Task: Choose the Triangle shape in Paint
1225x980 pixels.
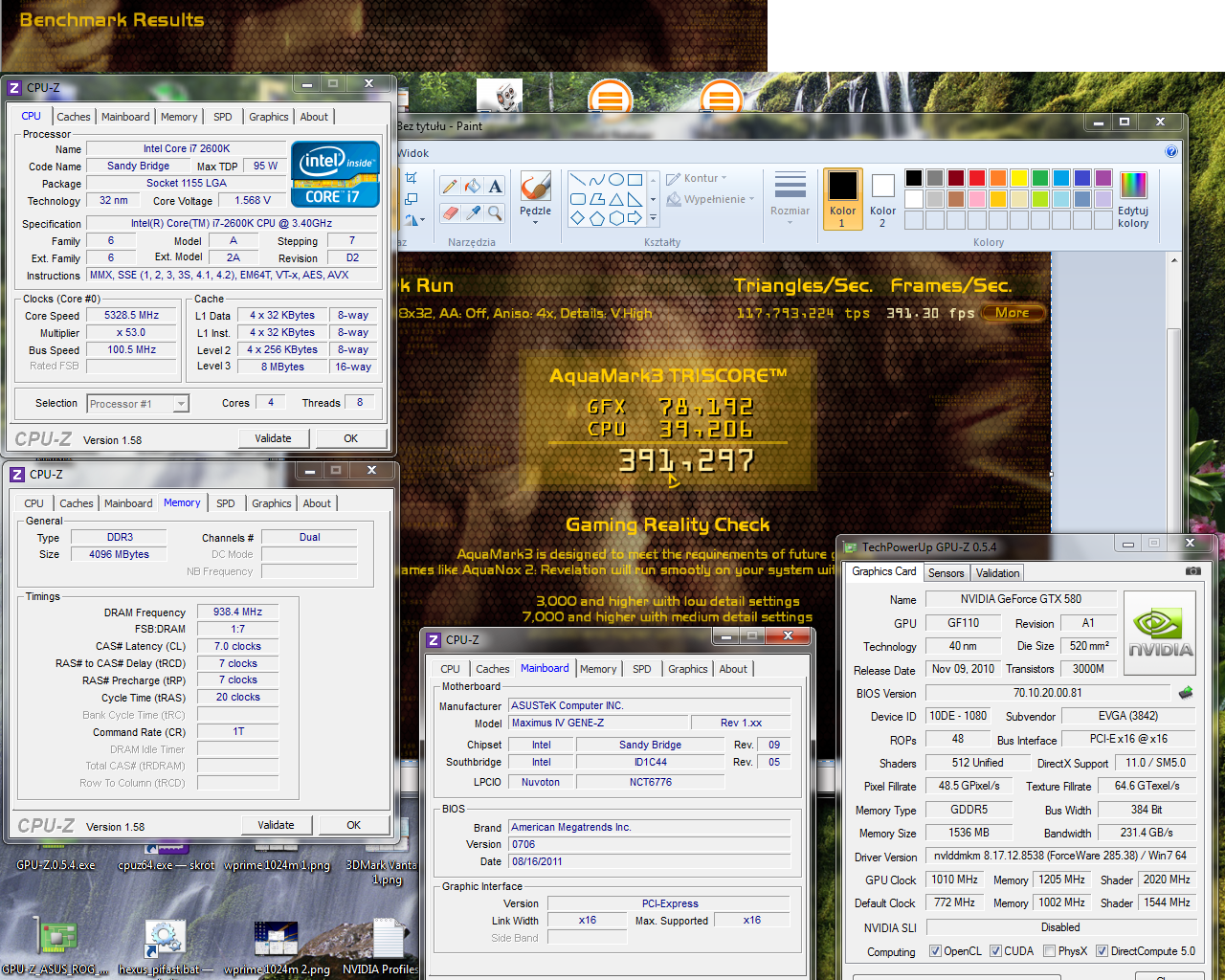Action: 616,199
